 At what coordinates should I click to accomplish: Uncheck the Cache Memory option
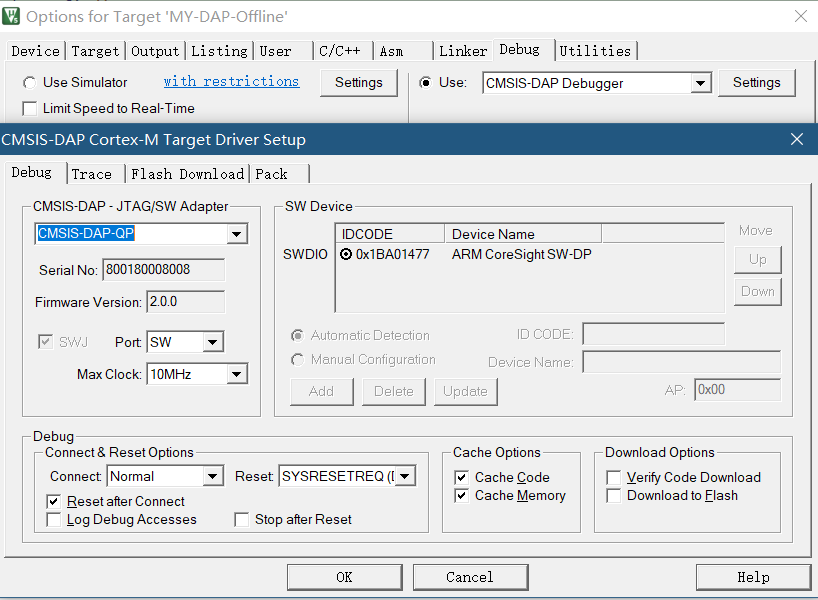[461, 496]
